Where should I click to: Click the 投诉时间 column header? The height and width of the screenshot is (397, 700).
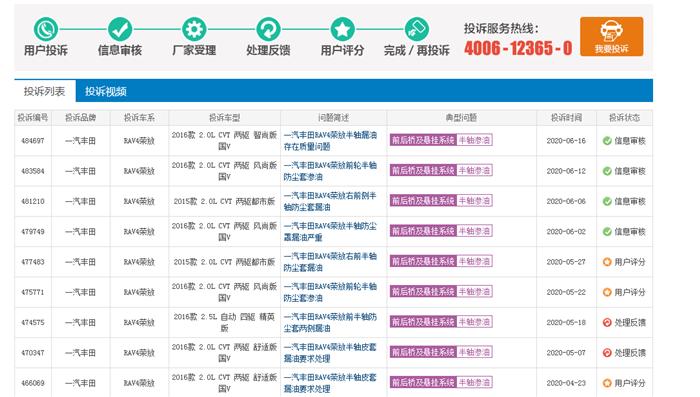(566, 118)
